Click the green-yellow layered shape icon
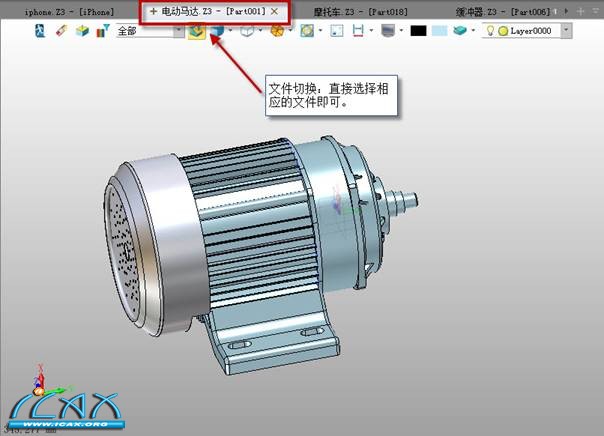Screen dimensions: 604x436 (x=197, y=31)
